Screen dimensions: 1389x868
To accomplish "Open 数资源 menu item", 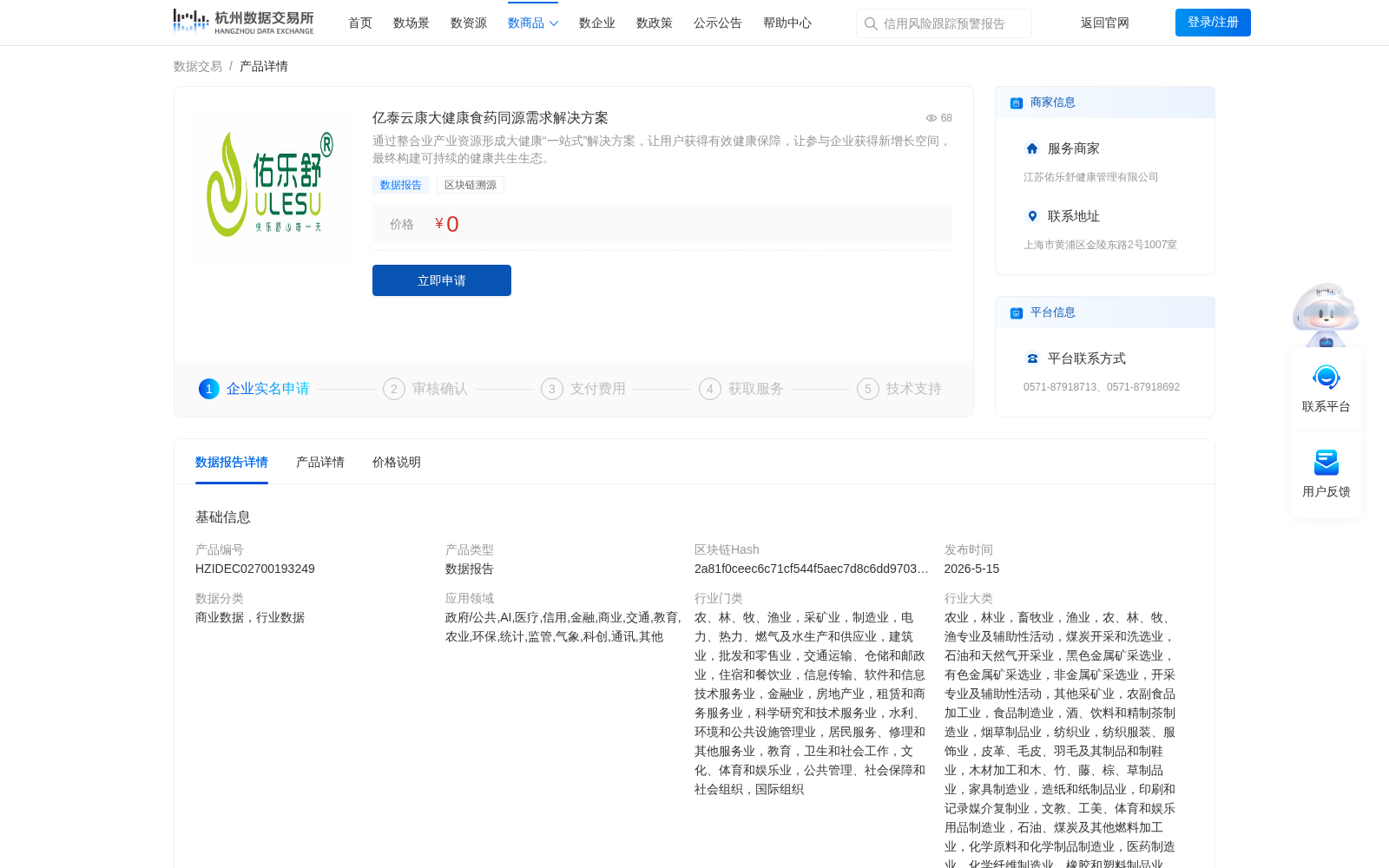I will pyautogui.click(x=469, y=23).
